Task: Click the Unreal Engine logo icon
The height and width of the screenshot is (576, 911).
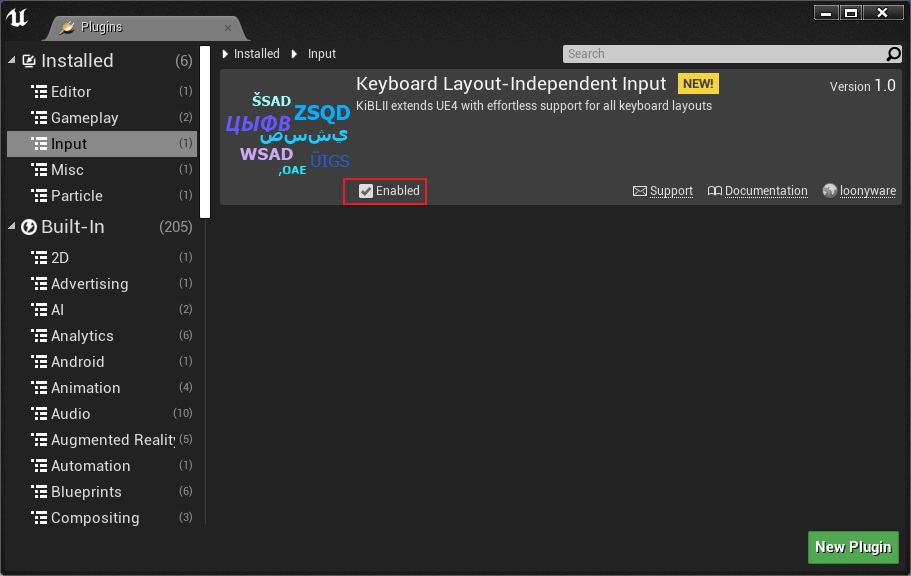Action: 17,17
